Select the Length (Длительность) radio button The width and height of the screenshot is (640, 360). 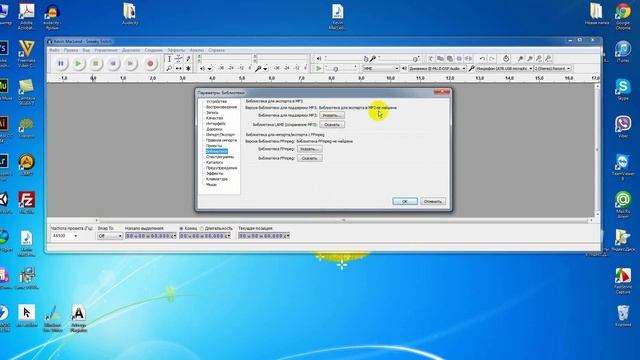[216, 228]
